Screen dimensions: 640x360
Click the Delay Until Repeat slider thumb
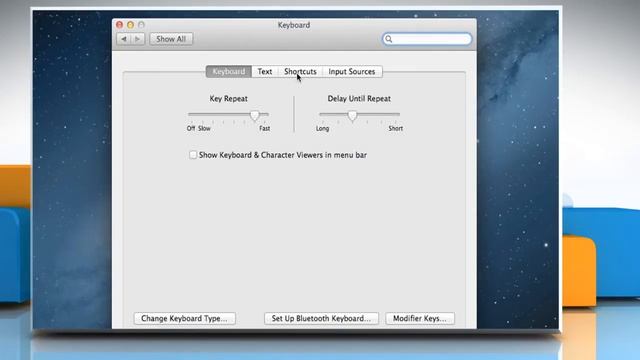pos(353,116)
